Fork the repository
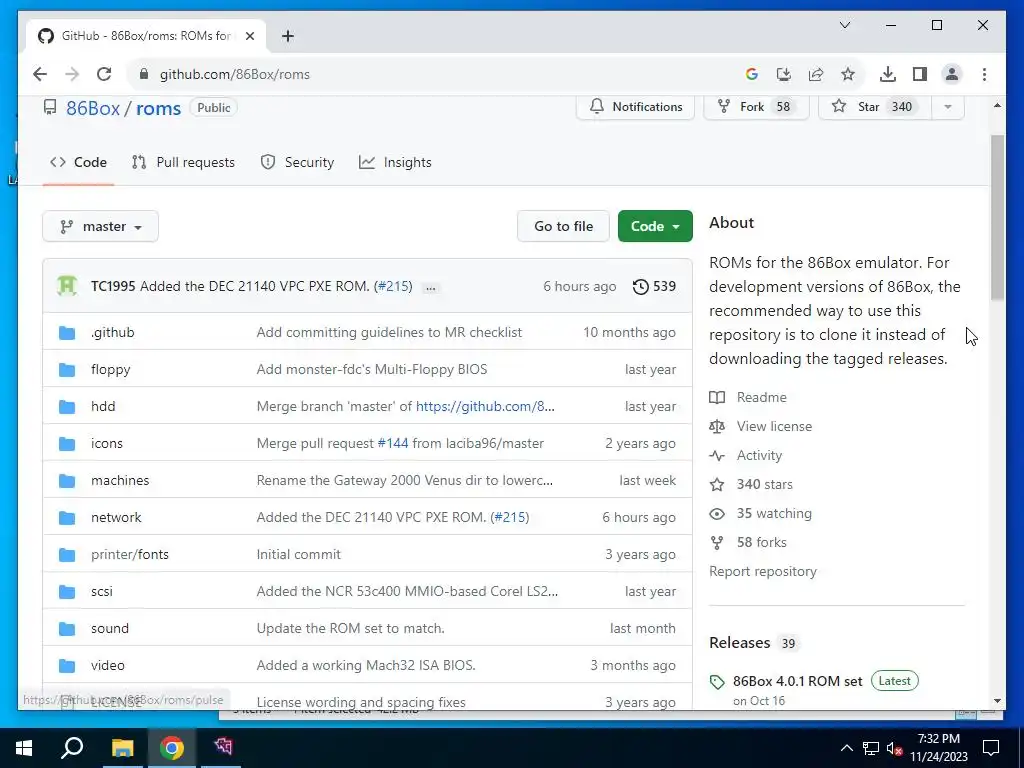The height and width of the screenshot is (768, 1024). pyautogui.click(x=756, y=107)
